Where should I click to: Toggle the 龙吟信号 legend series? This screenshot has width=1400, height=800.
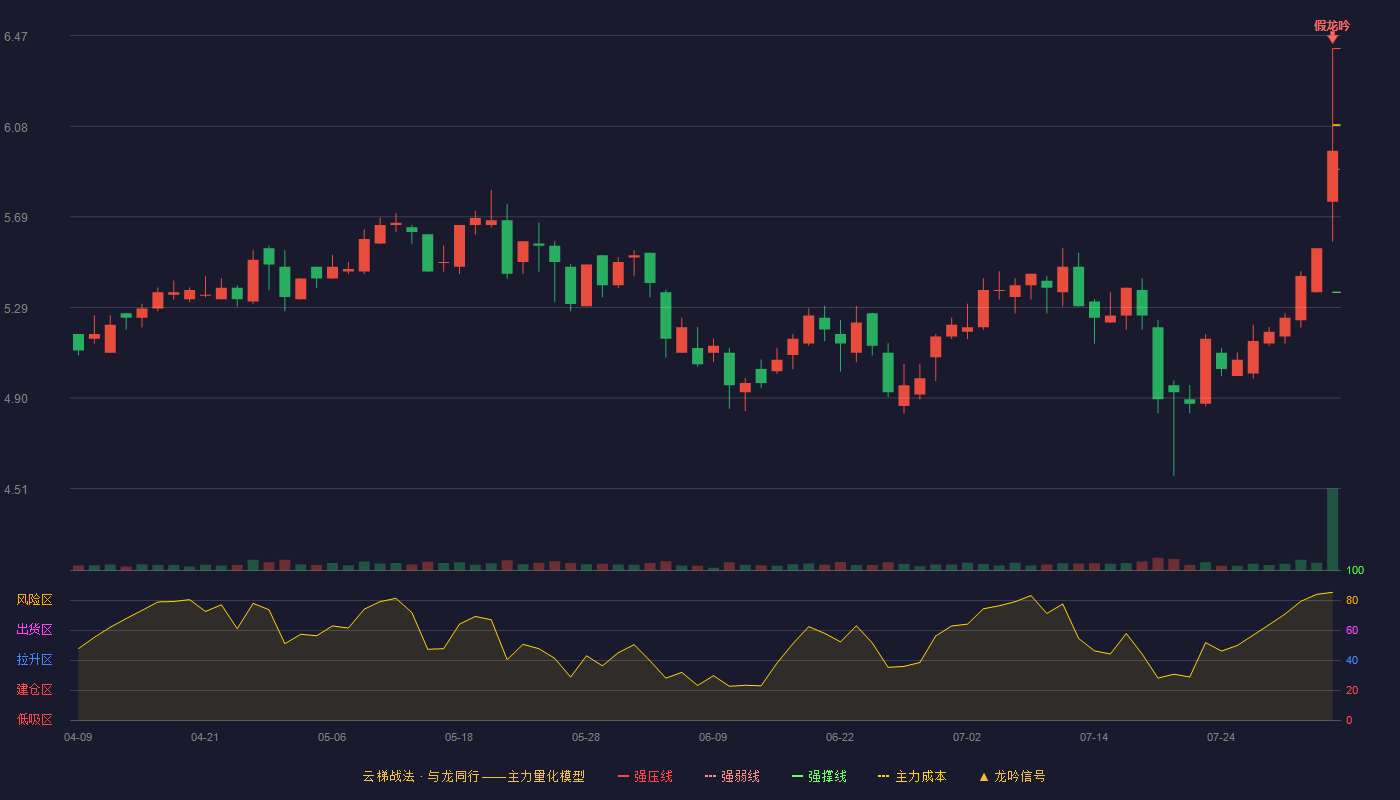pos(1012,776)
